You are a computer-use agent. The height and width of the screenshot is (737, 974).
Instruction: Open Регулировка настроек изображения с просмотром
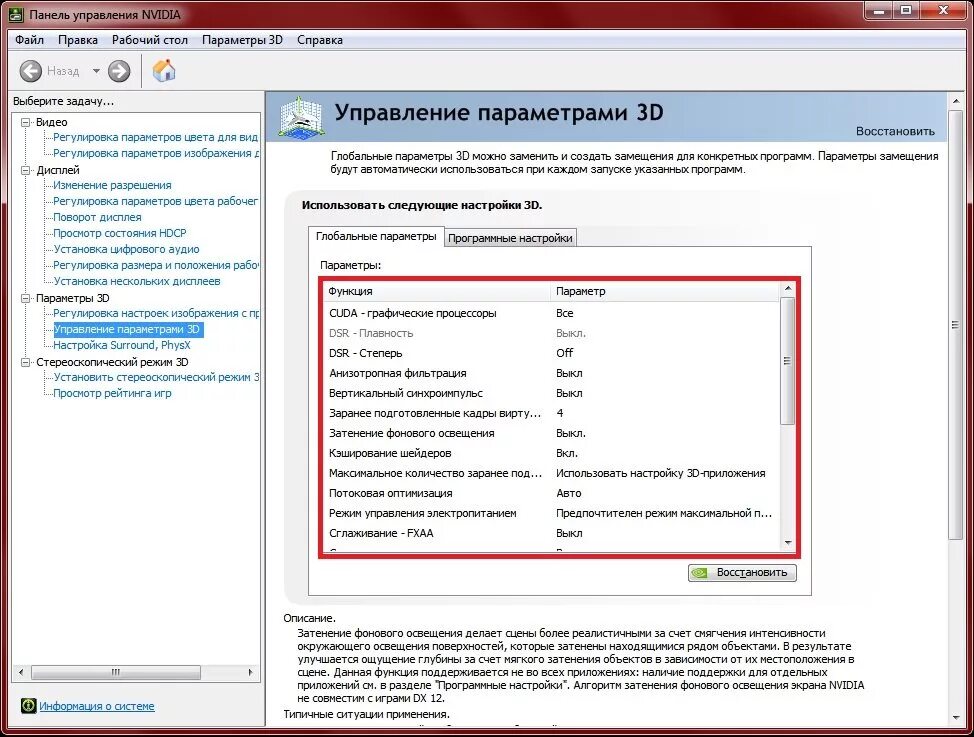(156, 313)
